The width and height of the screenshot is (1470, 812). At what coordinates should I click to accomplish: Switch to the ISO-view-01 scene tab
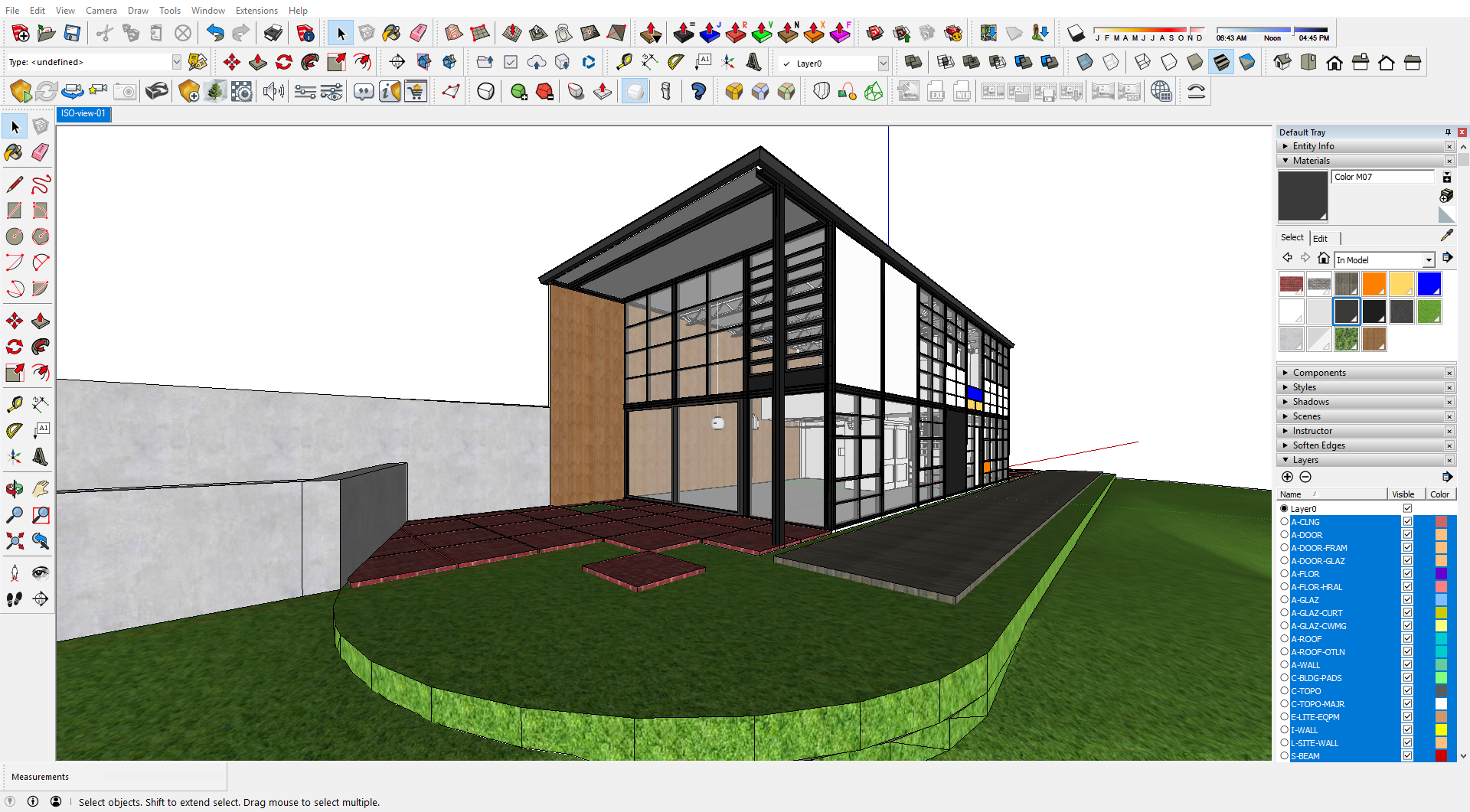83,113
